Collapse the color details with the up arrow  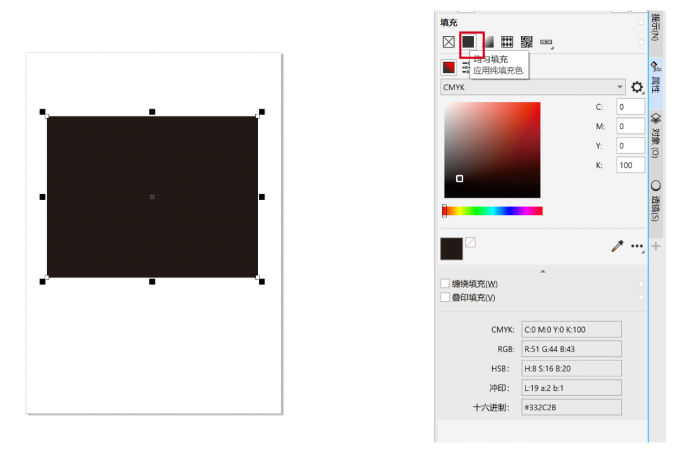543,272
